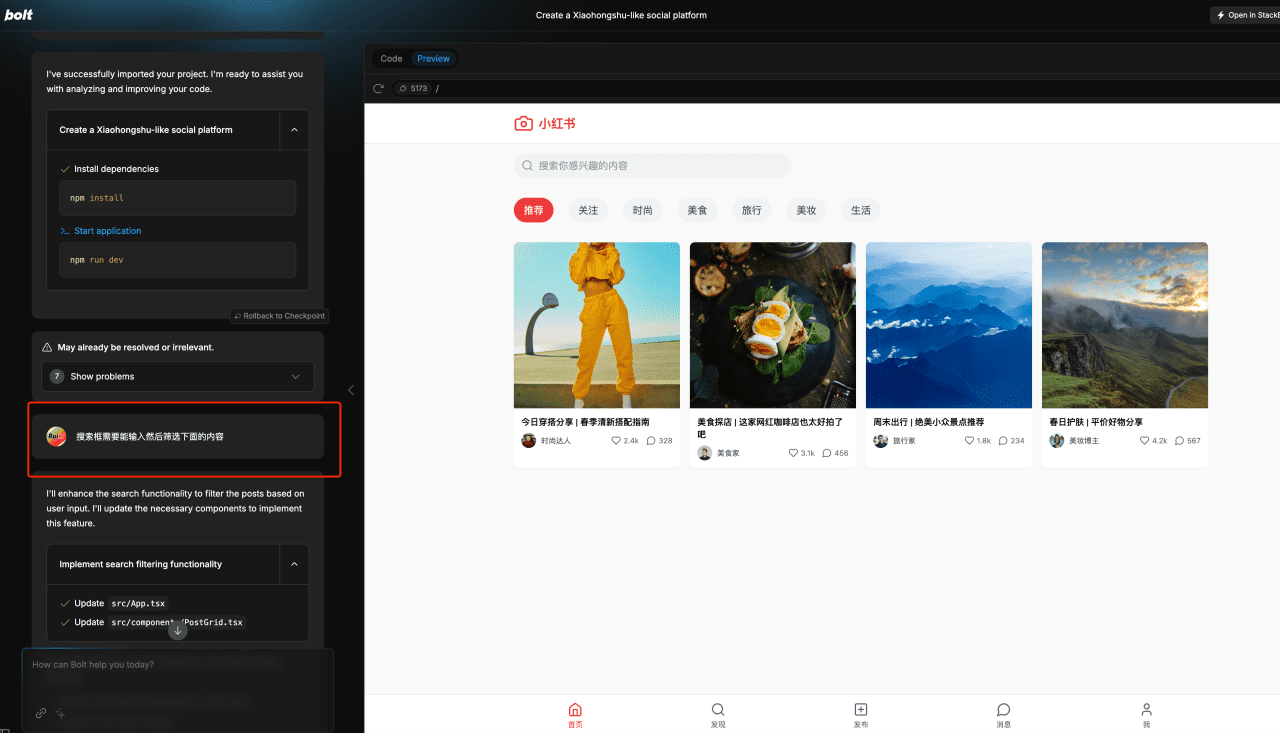Select the 推荐 category pill
Image resolution: width=1280 pixels, height=733 pixels.
tap(533, 210)
